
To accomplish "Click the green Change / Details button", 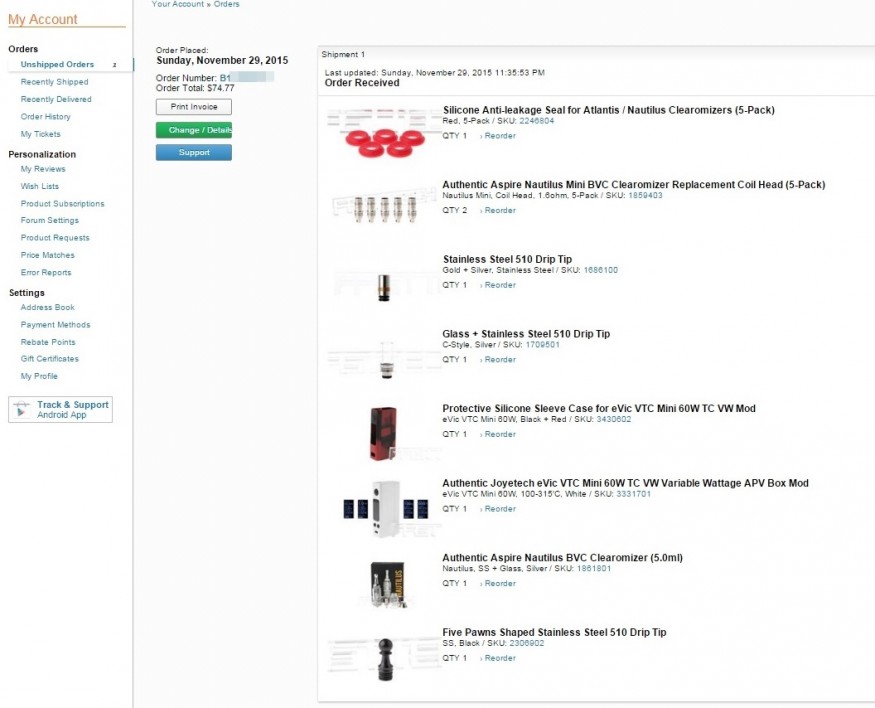I will pos(194,130).
